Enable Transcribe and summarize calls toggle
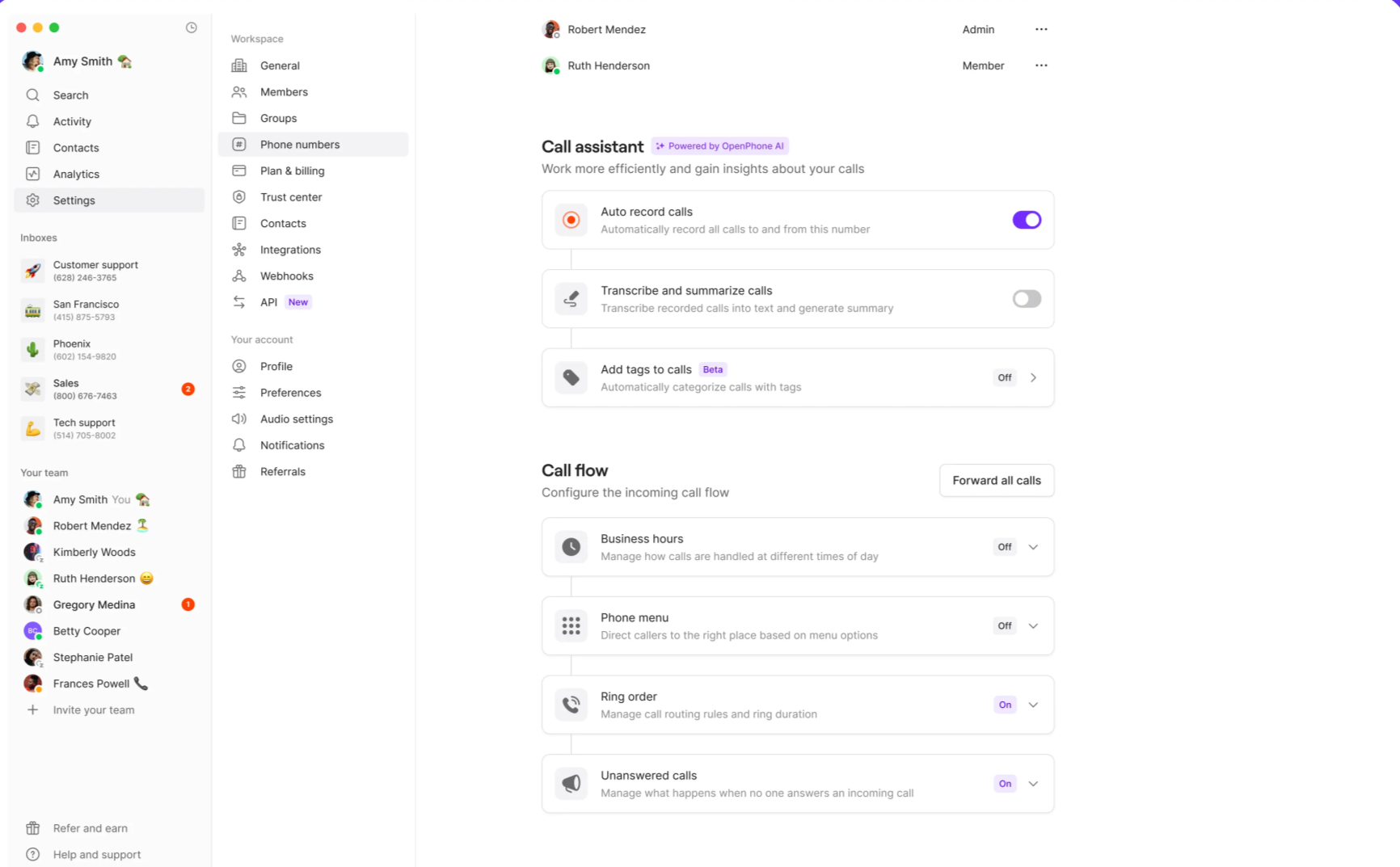Viewport: 1400px width, 867px height. click(x=1027, y=299)
